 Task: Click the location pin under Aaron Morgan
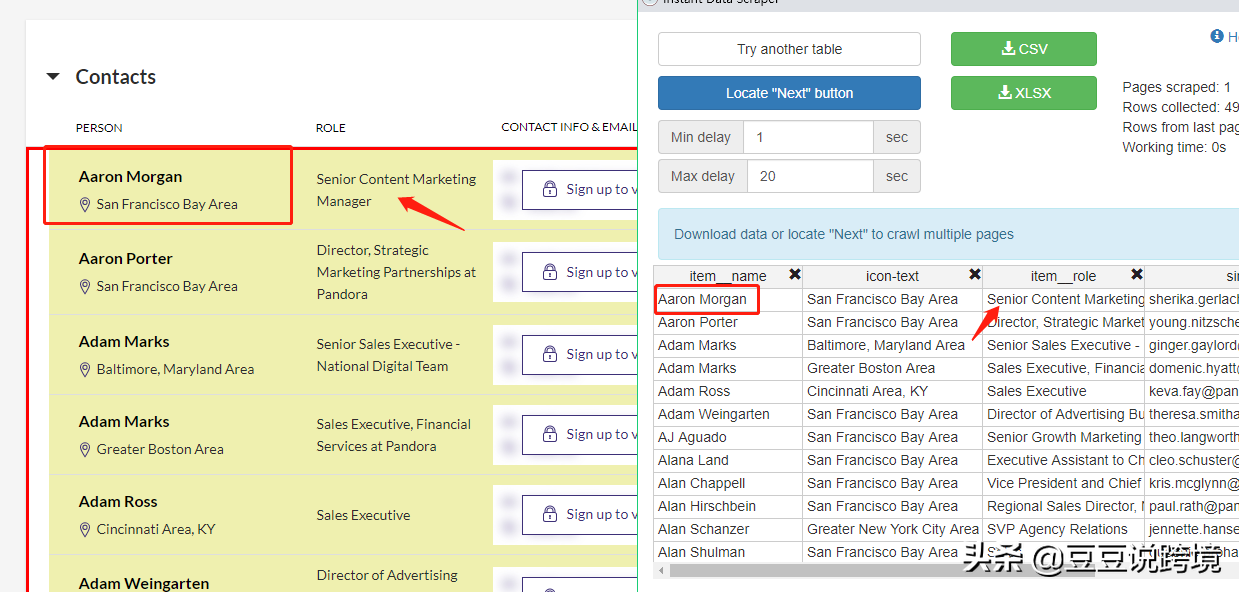coord(85,204)
